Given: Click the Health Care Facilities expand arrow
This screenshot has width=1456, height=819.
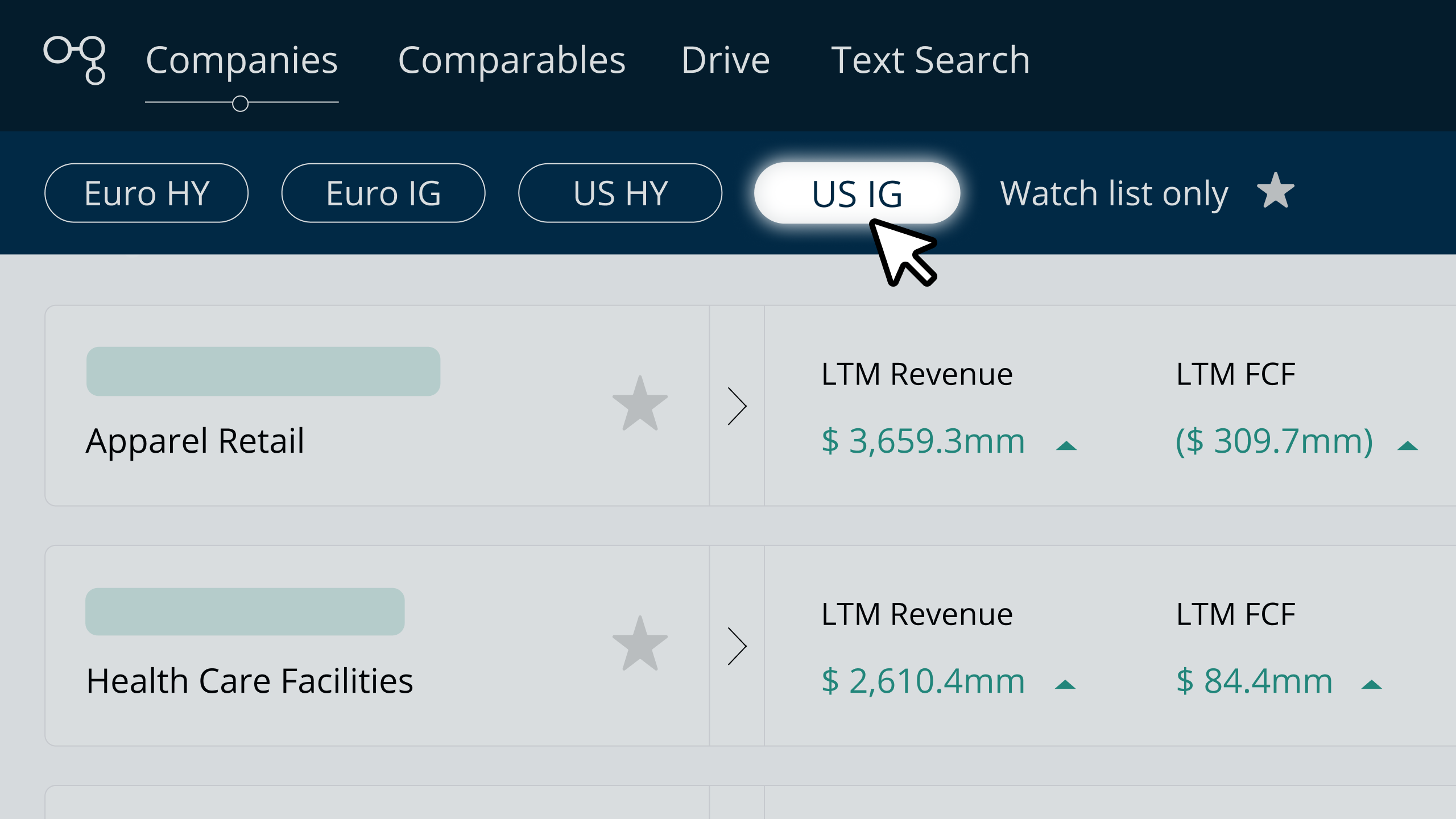Looking at the screenshot, I should [736, 645].
